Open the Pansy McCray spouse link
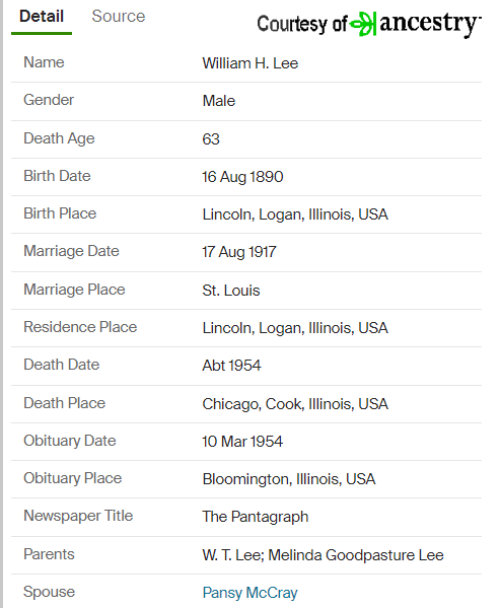The width and height of the screenshot is (500, 608). click(x=250, y=592)
